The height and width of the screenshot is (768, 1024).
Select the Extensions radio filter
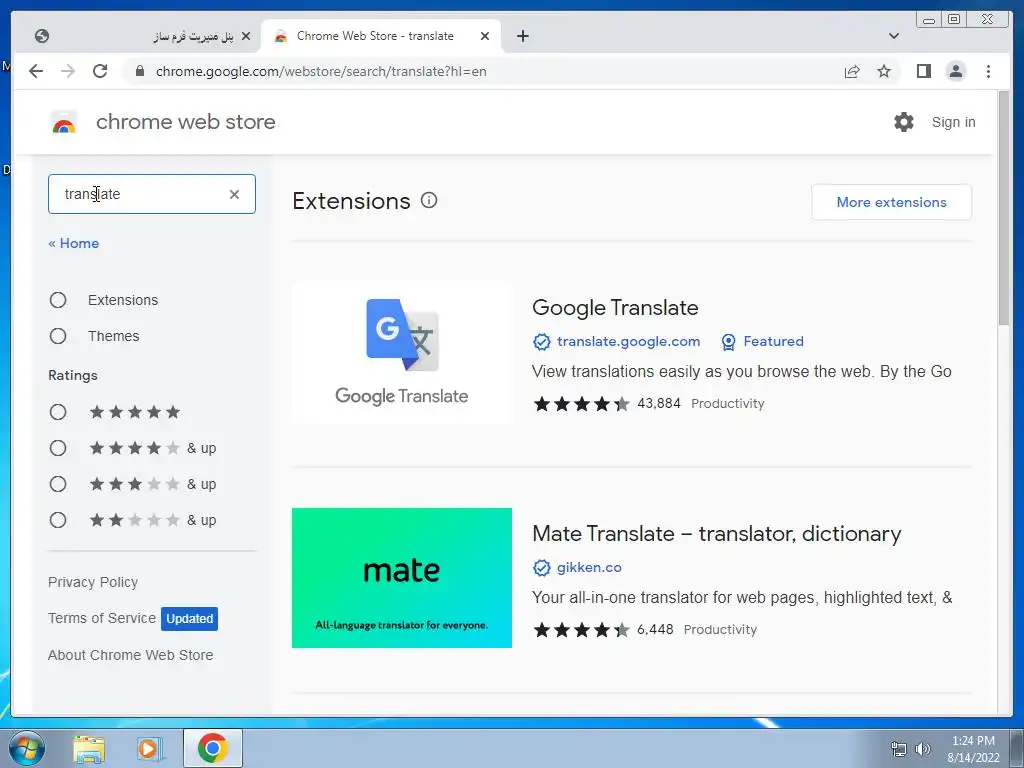pos(58,300)
